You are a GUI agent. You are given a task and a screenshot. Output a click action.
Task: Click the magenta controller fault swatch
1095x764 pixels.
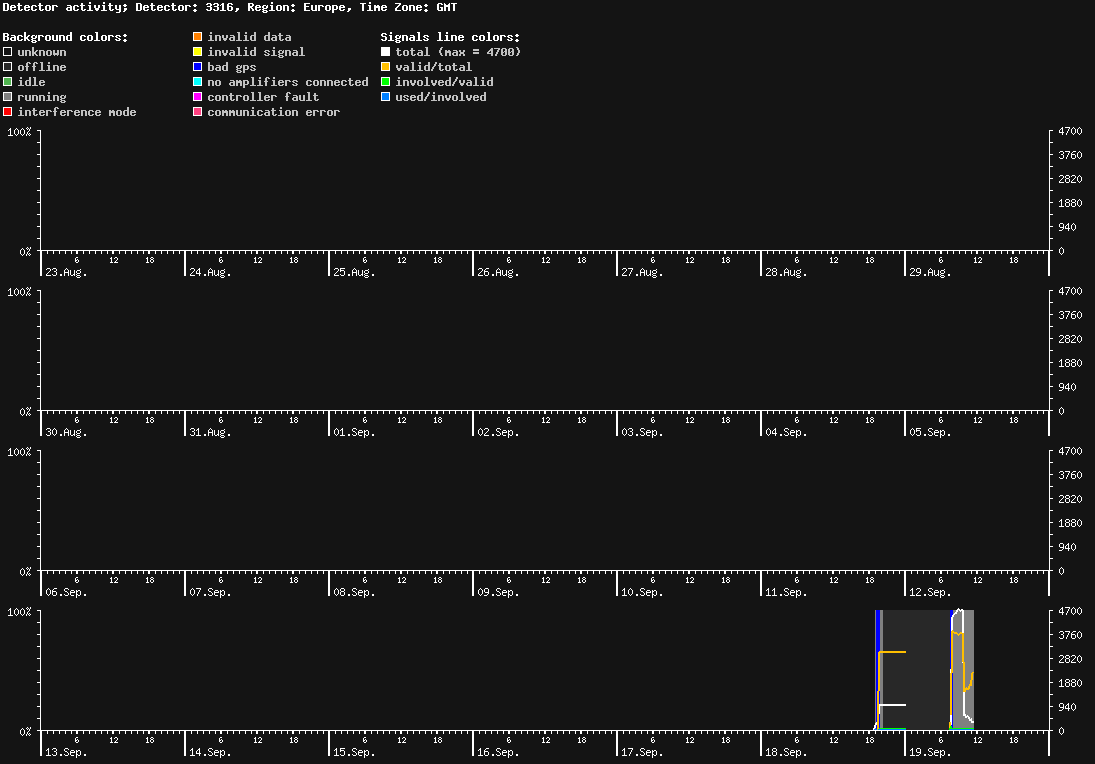198,97
